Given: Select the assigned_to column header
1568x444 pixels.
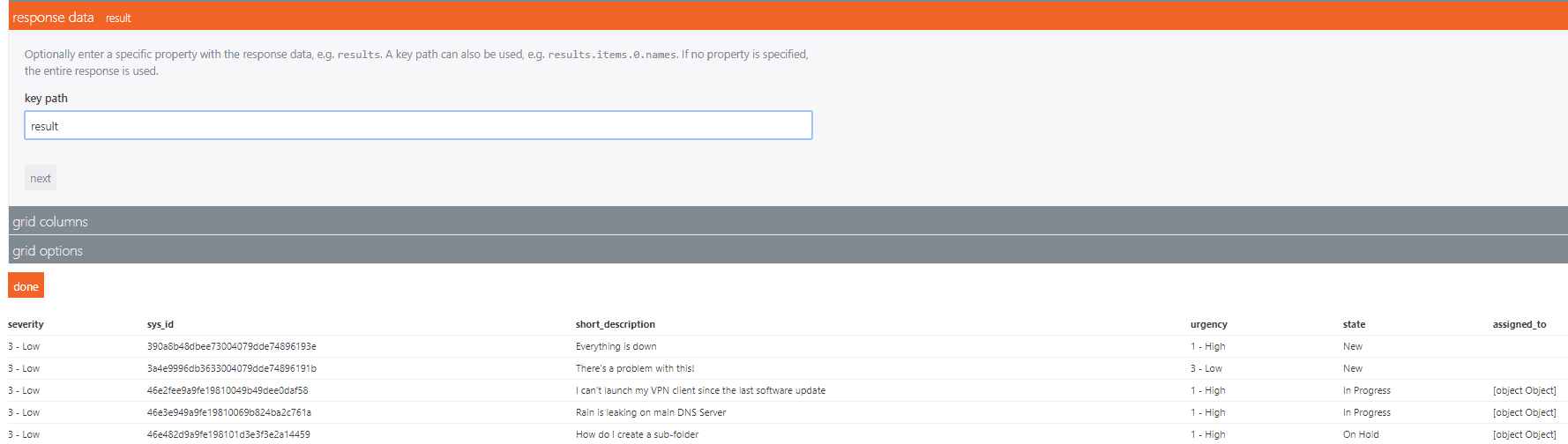Looking at the screenshot, I should point(1519,324).
